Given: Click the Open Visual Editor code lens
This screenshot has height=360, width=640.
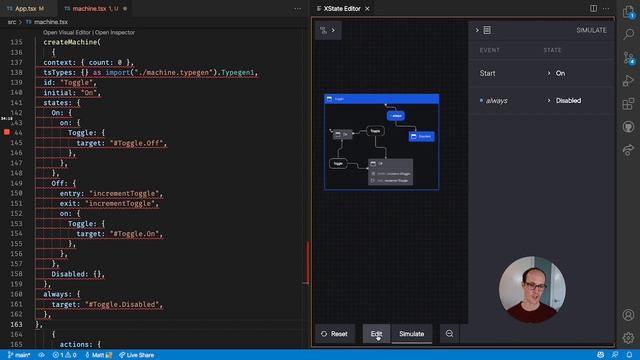Looking at the screenshot, I should tap(67, 32).
